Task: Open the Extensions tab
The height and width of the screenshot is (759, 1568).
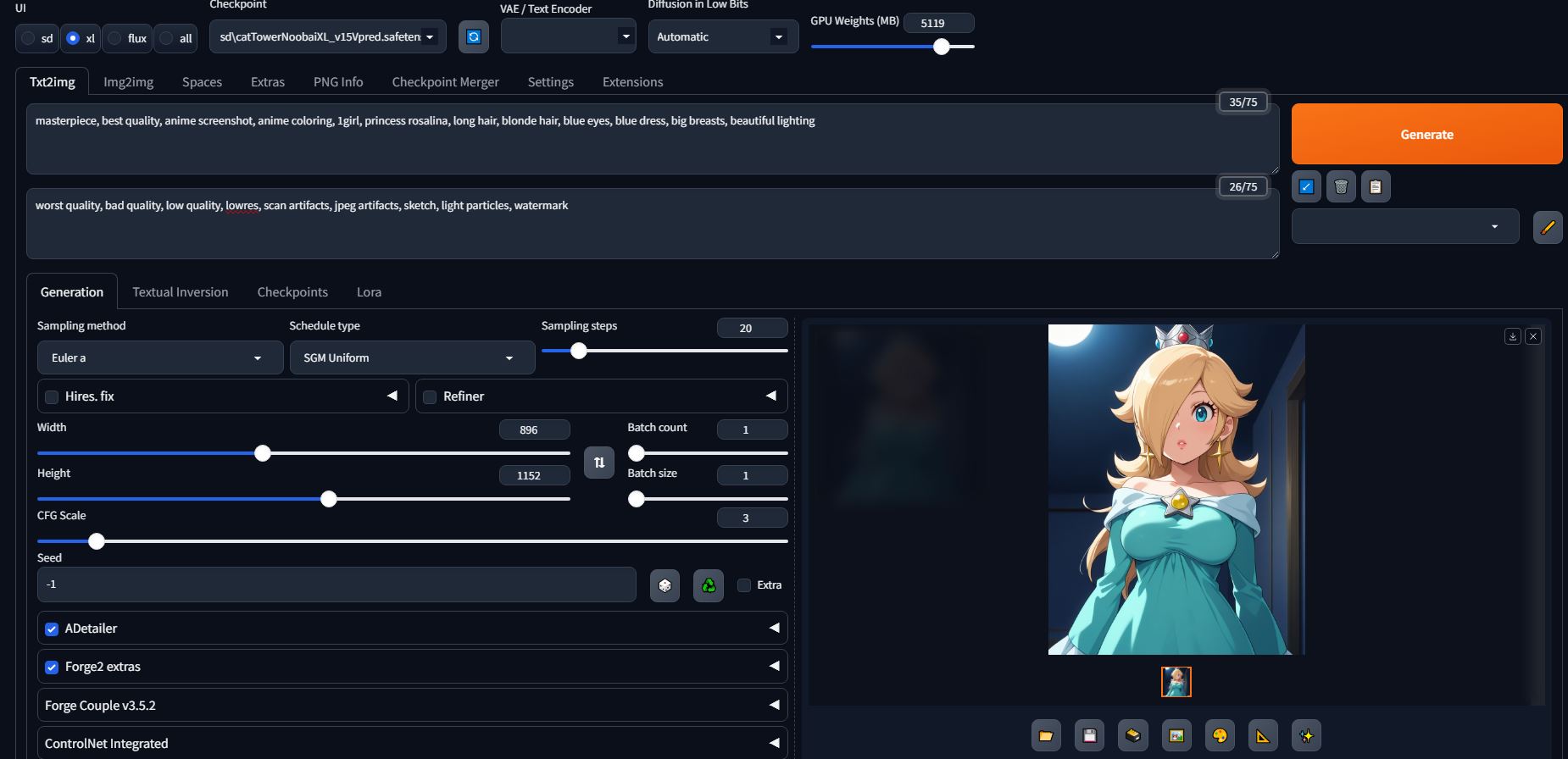Action: [x=632, y=81]
